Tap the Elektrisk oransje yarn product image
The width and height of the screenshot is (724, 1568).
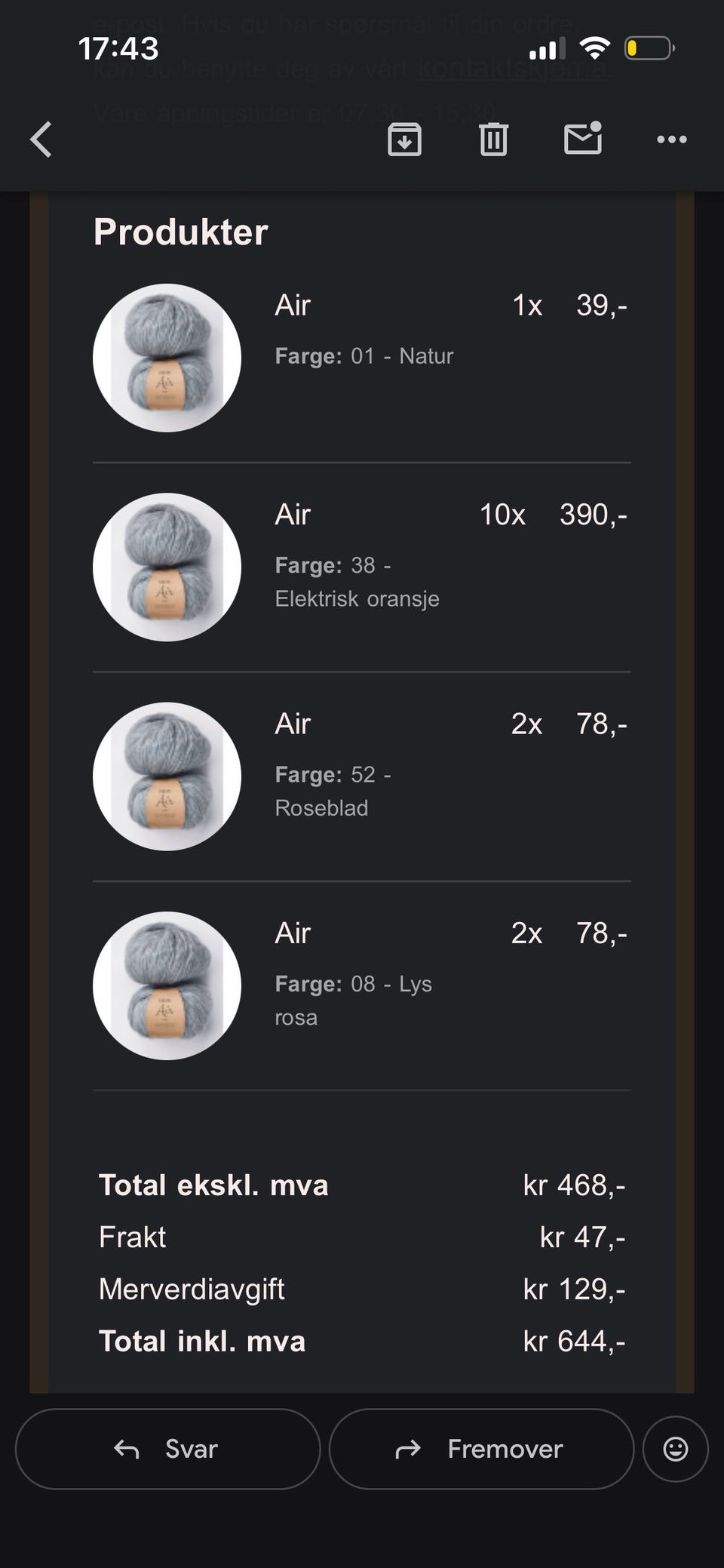tap(167, 567)
